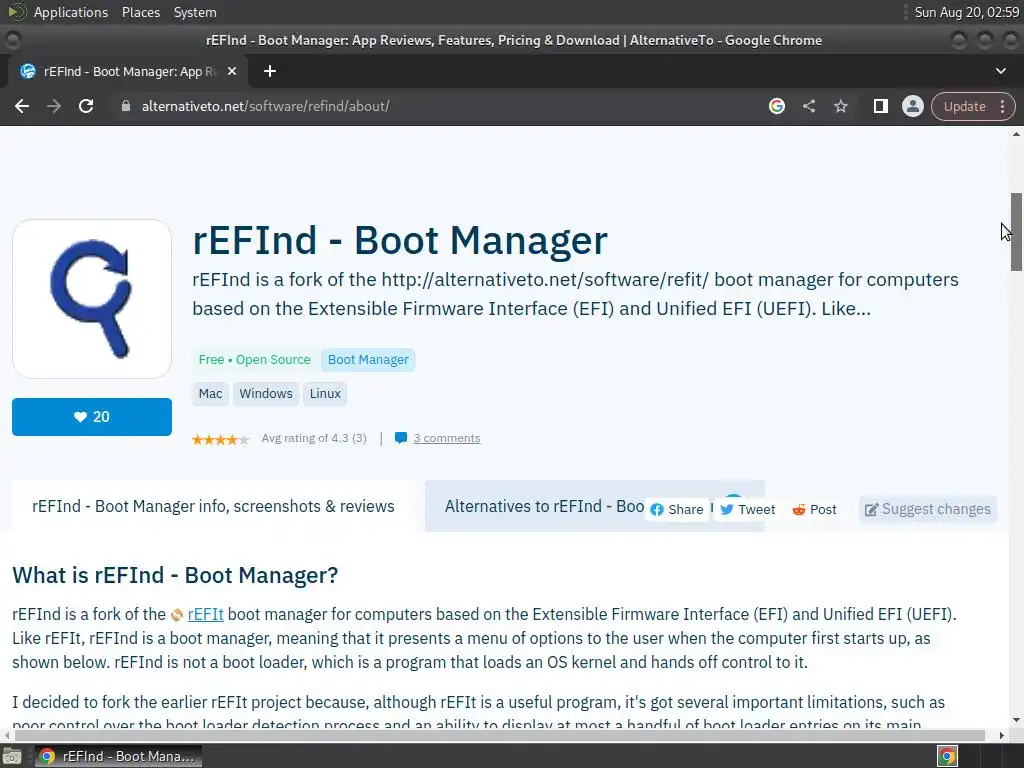Share on Facebook

point(677,509)
